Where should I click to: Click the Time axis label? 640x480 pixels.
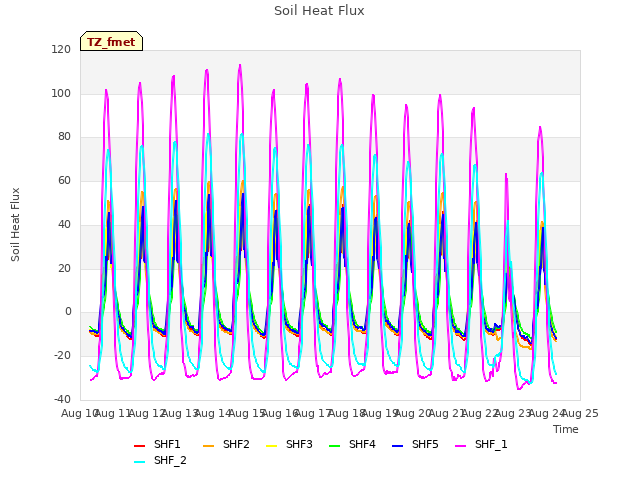pos(566,429)
